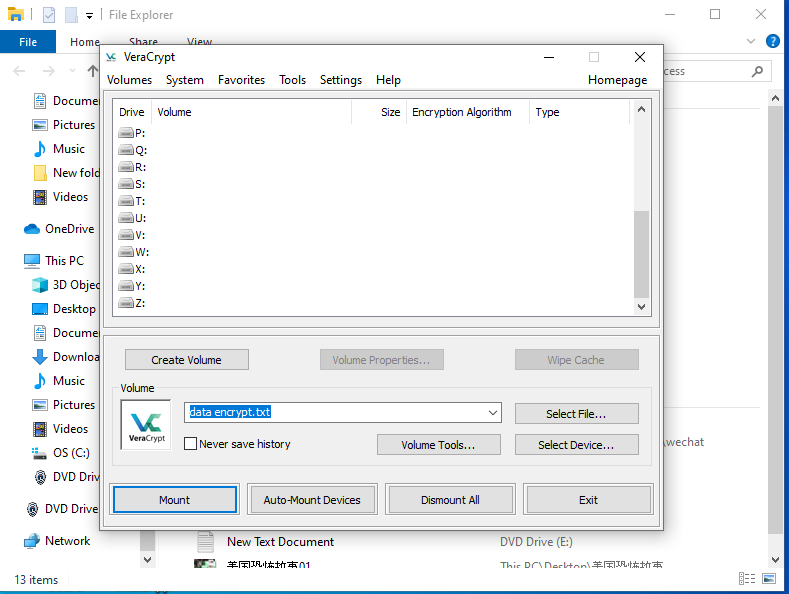Open VeraCrypt Help menu
Image resolution: width=789 pixels, height=594 pixels.
[x=388, y=80]
